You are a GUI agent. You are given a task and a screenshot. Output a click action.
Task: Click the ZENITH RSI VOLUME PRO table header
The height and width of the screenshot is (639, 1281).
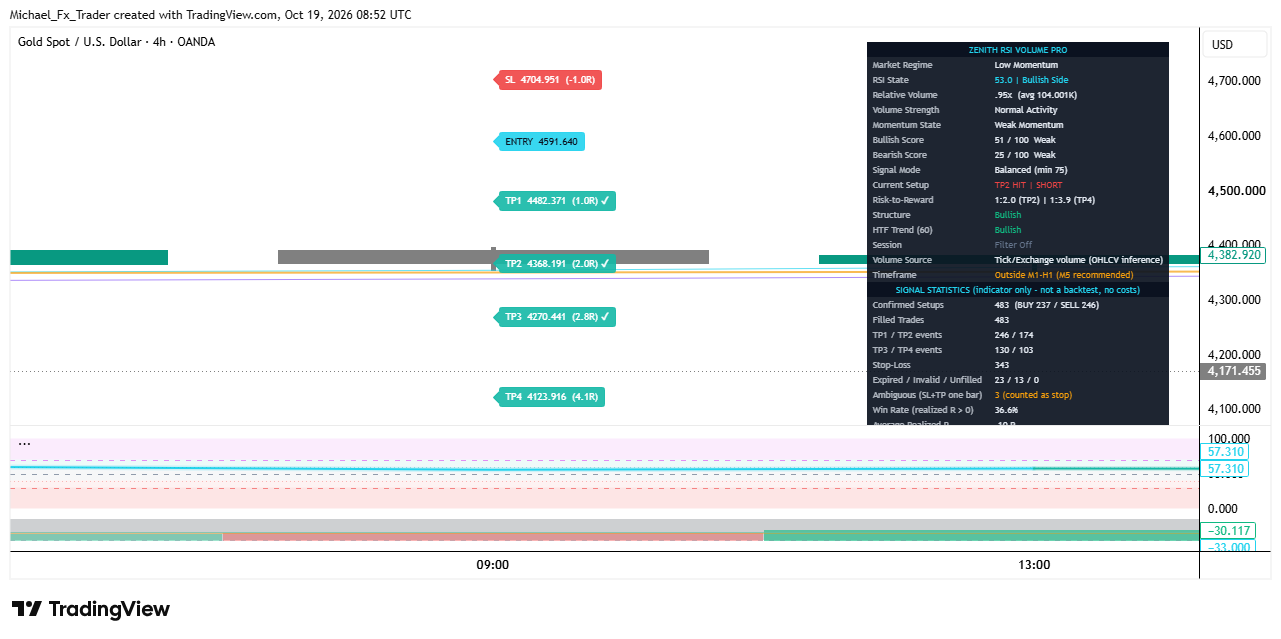click(1018, 50)
